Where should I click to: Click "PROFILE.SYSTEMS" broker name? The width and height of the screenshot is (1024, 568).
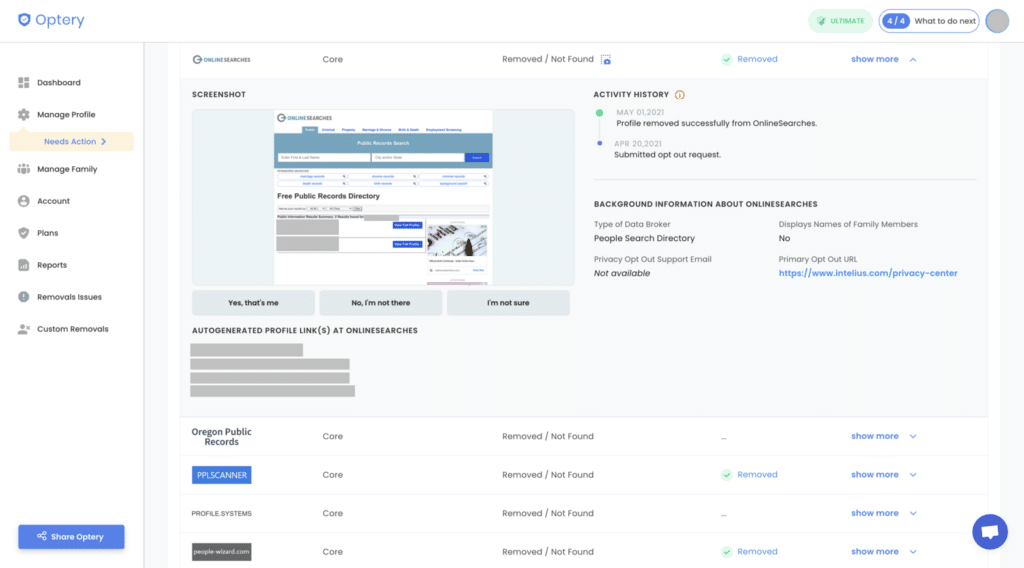(221, 514)
